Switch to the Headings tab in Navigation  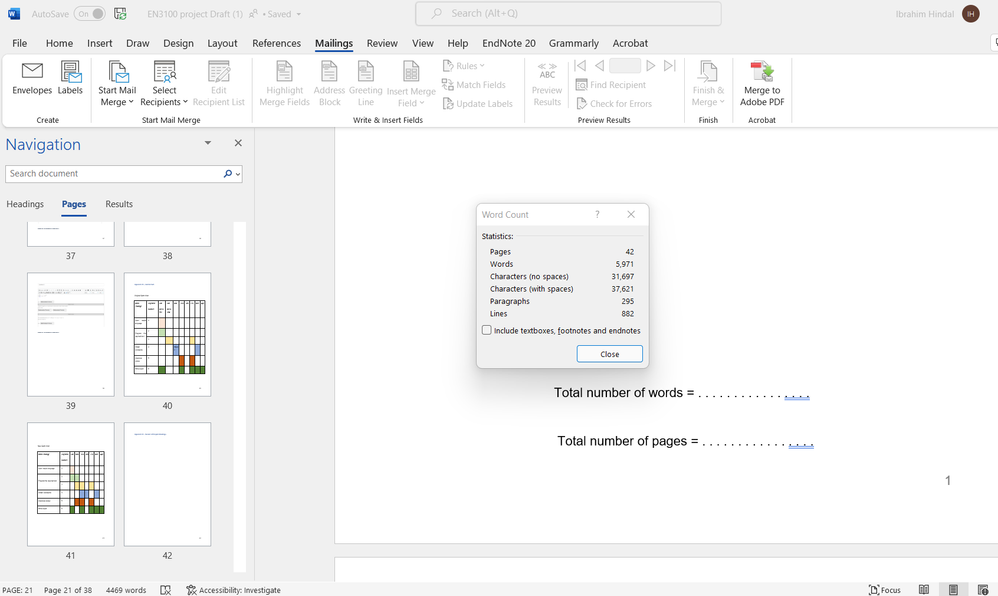coord(25,204)
